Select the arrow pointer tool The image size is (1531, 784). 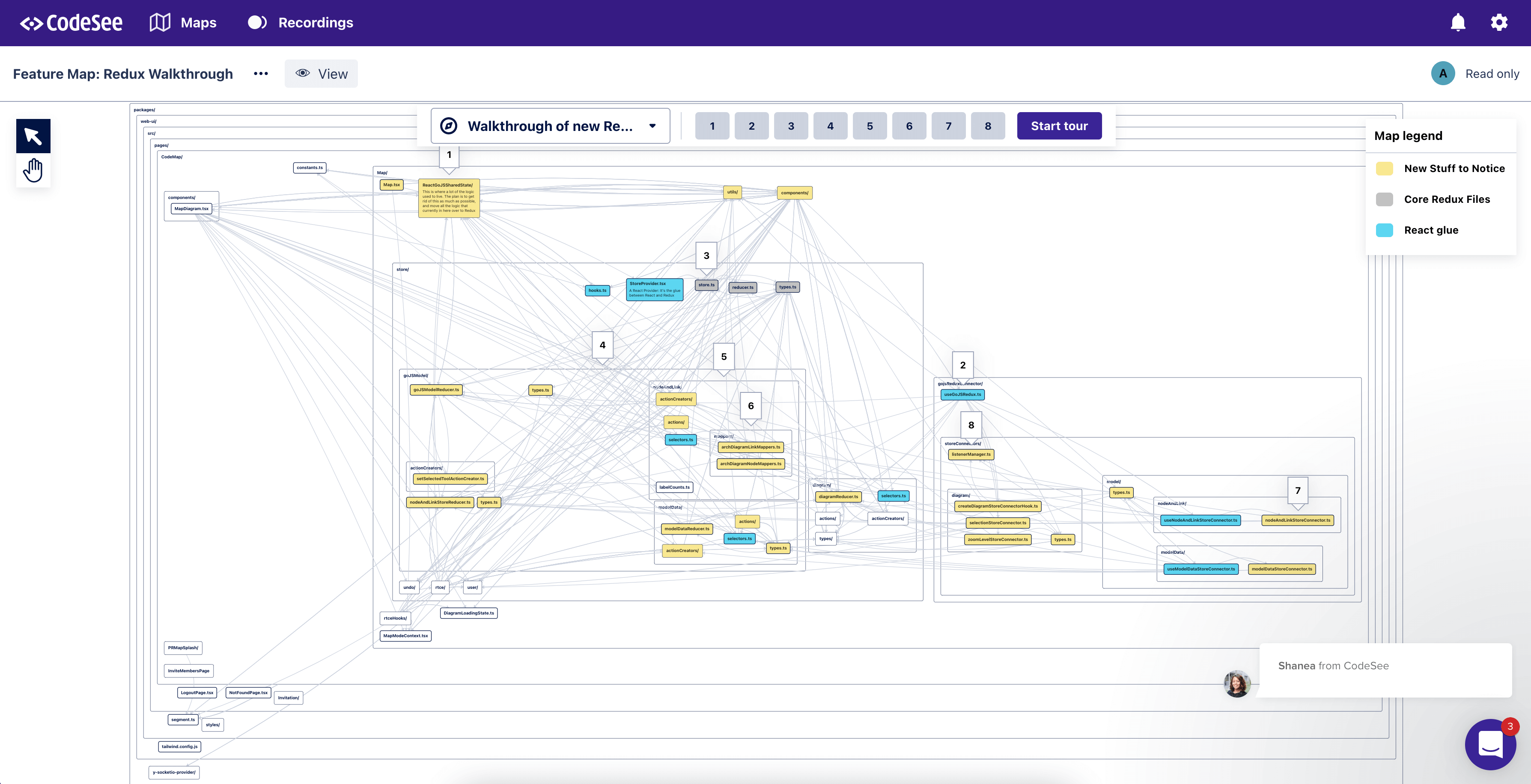pyautogui.click(x=33, y=136)
